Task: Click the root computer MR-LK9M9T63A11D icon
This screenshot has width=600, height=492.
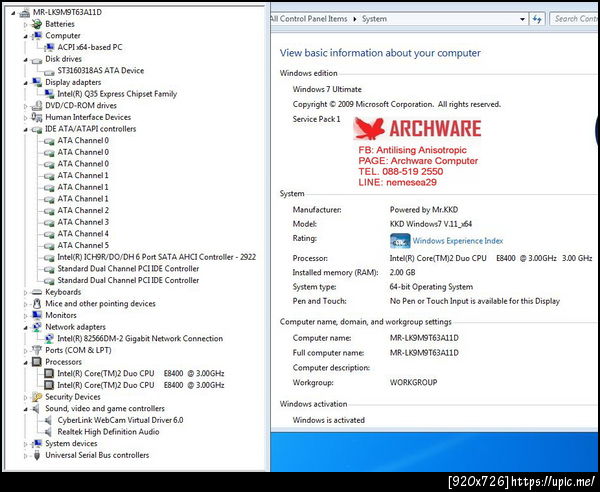Action: [x=24, y=13]
